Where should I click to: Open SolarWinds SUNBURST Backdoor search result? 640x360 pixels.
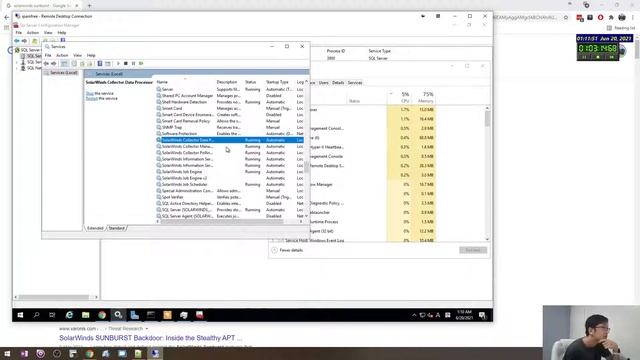(x=151, y=338)
